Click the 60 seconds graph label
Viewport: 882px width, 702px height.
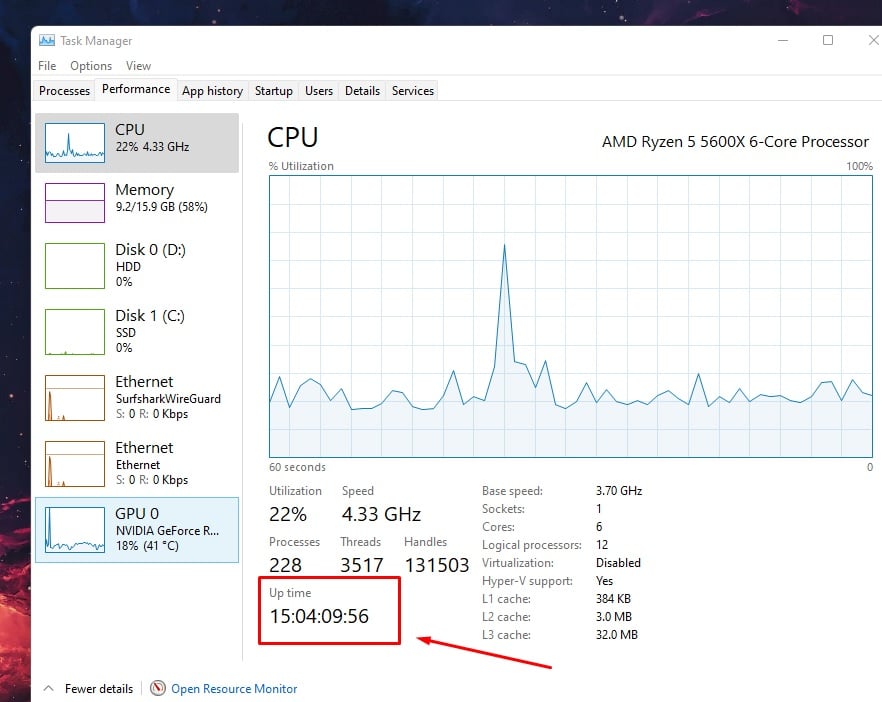pos(297,467)
